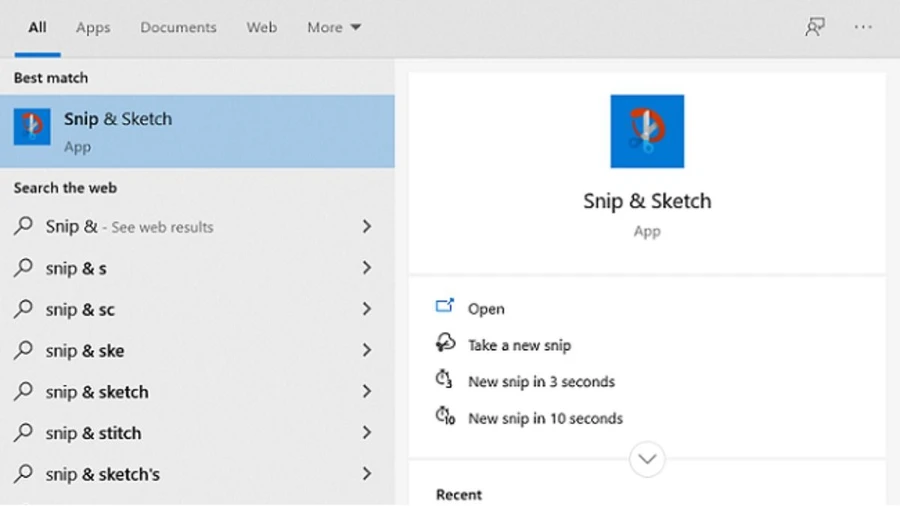Choose the 'snip & s' web suggestion
This screenshot has height=506, width=900.
coord(197,268)
